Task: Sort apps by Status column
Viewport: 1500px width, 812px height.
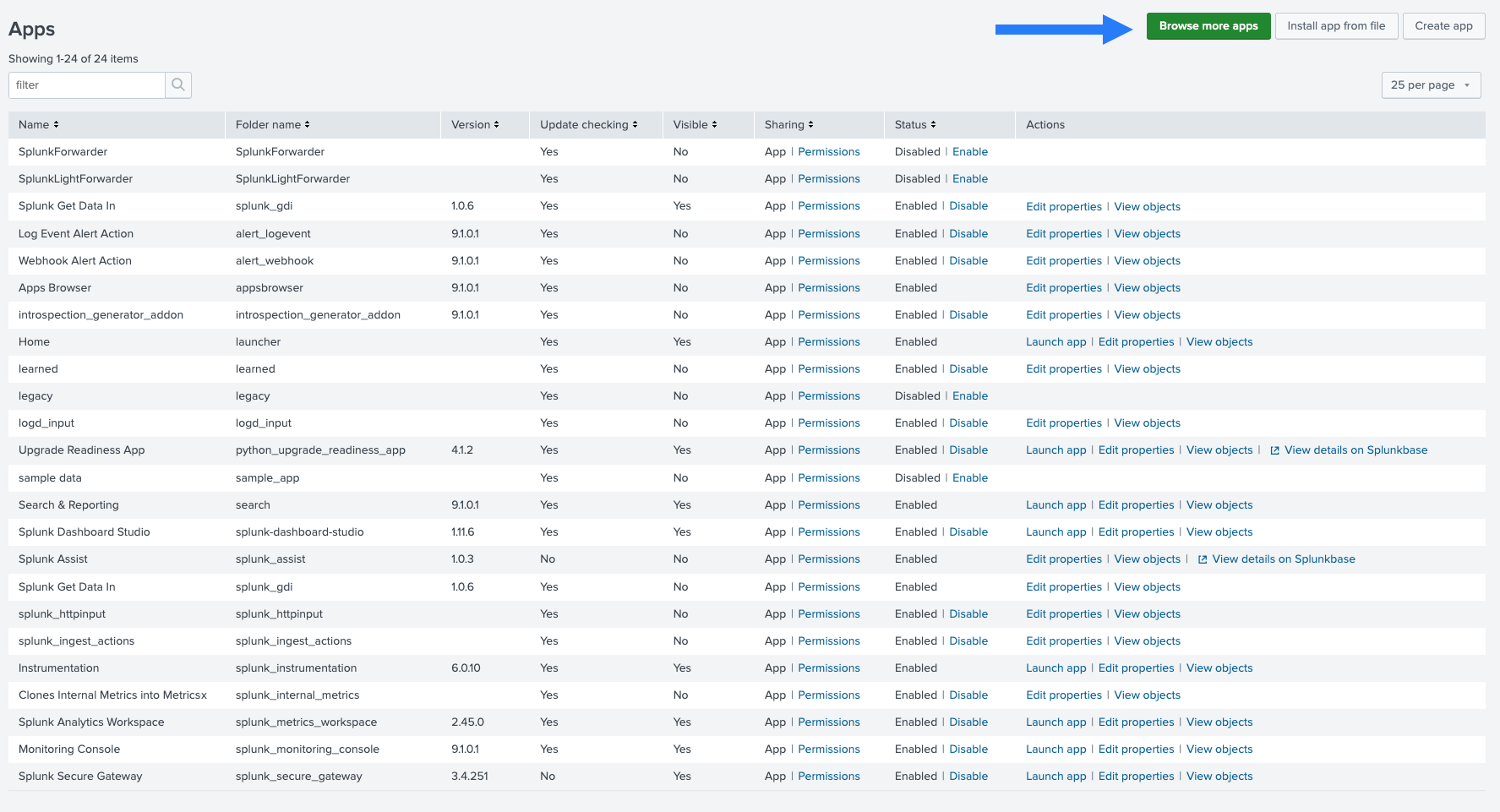Action: tap(915, 125)
